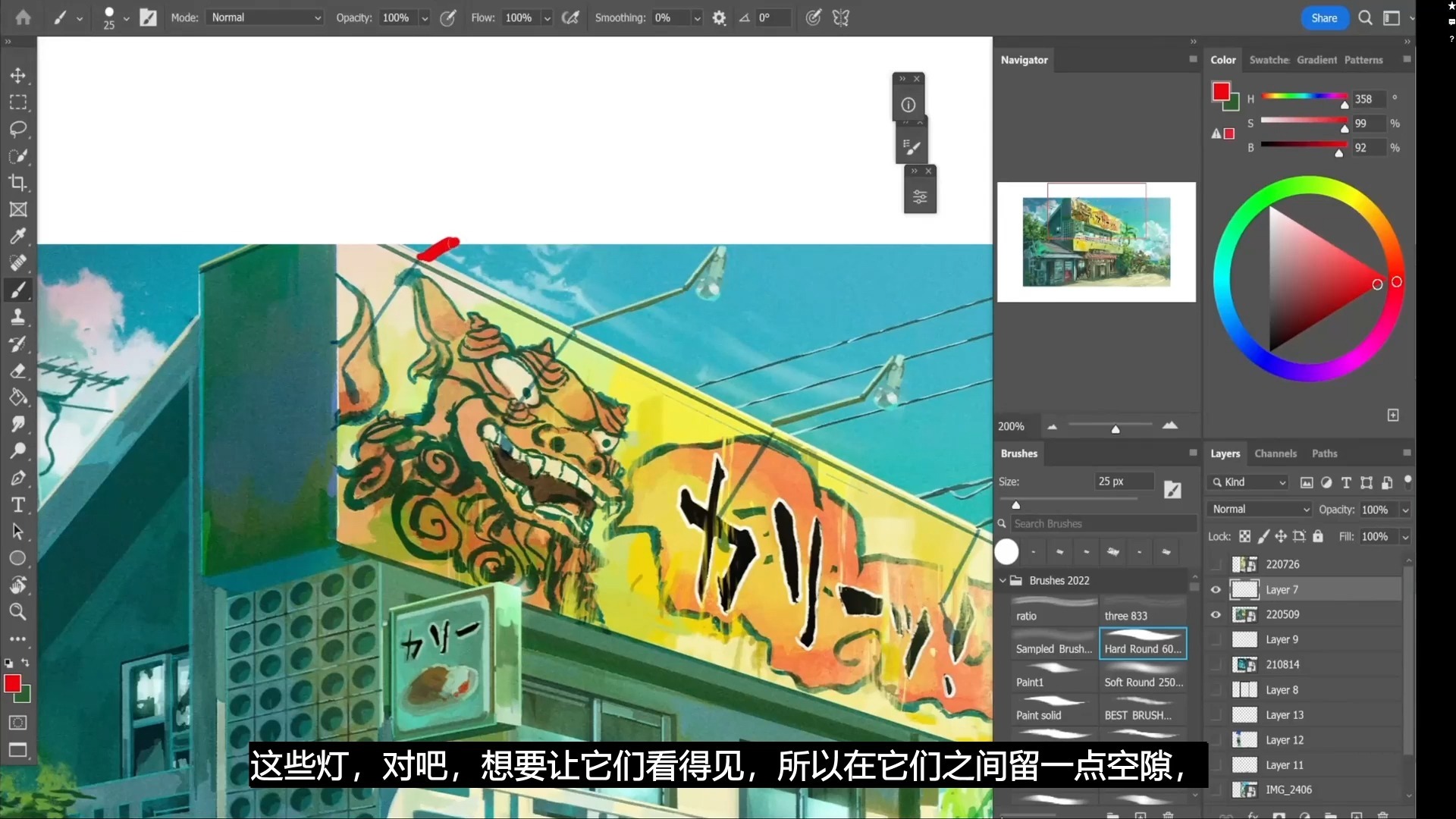Show layer 220726 visibility
The image size is (1456, 819).
[1216, 564]
